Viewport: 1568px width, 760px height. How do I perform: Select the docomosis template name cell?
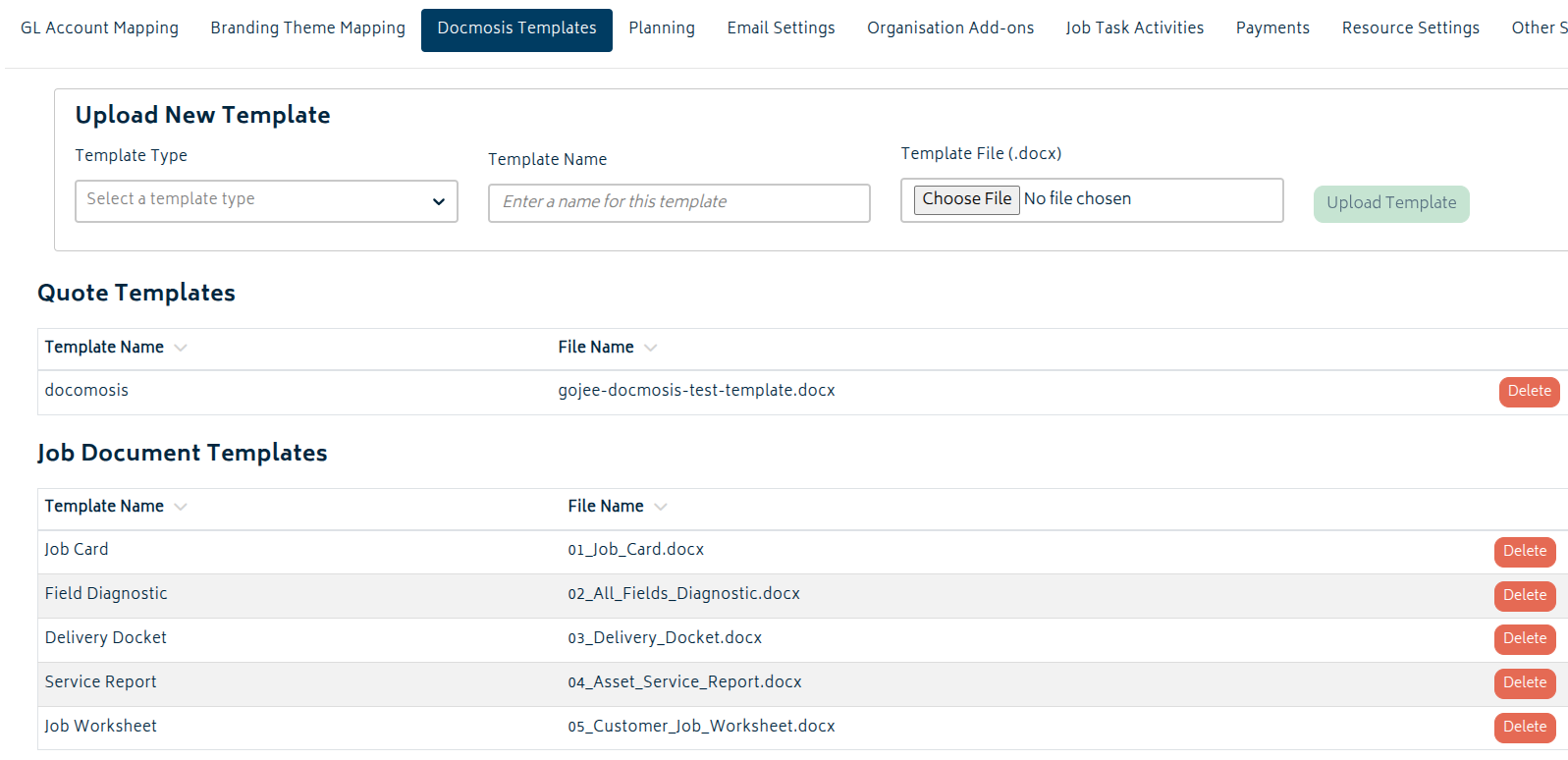pos(86,391)
